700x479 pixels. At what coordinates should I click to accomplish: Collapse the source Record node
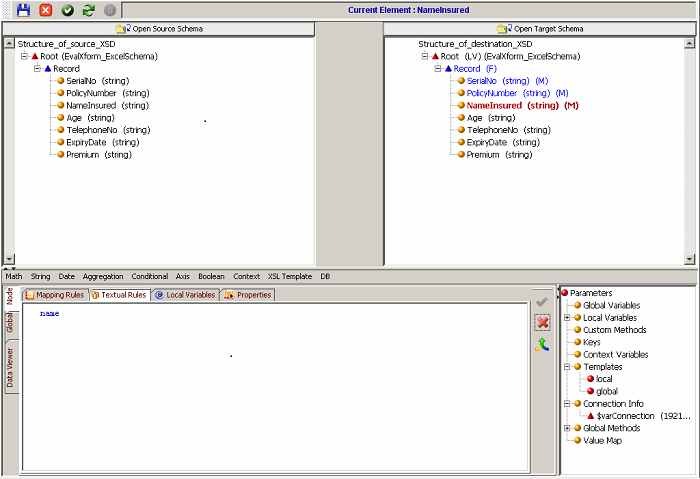click(x=38, y=69)
